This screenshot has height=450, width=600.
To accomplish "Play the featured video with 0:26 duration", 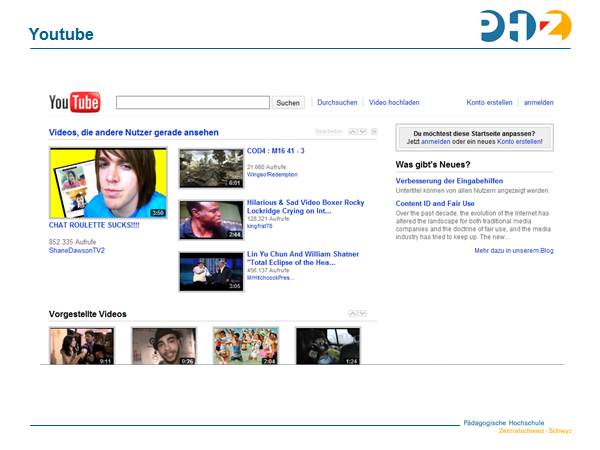I will pyautogui.click(x=164, y=346).
